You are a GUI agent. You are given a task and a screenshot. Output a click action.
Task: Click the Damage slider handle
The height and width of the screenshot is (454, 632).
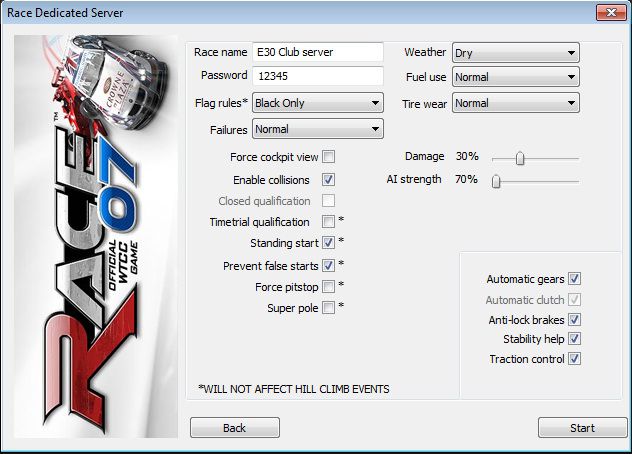pos(520,158)
